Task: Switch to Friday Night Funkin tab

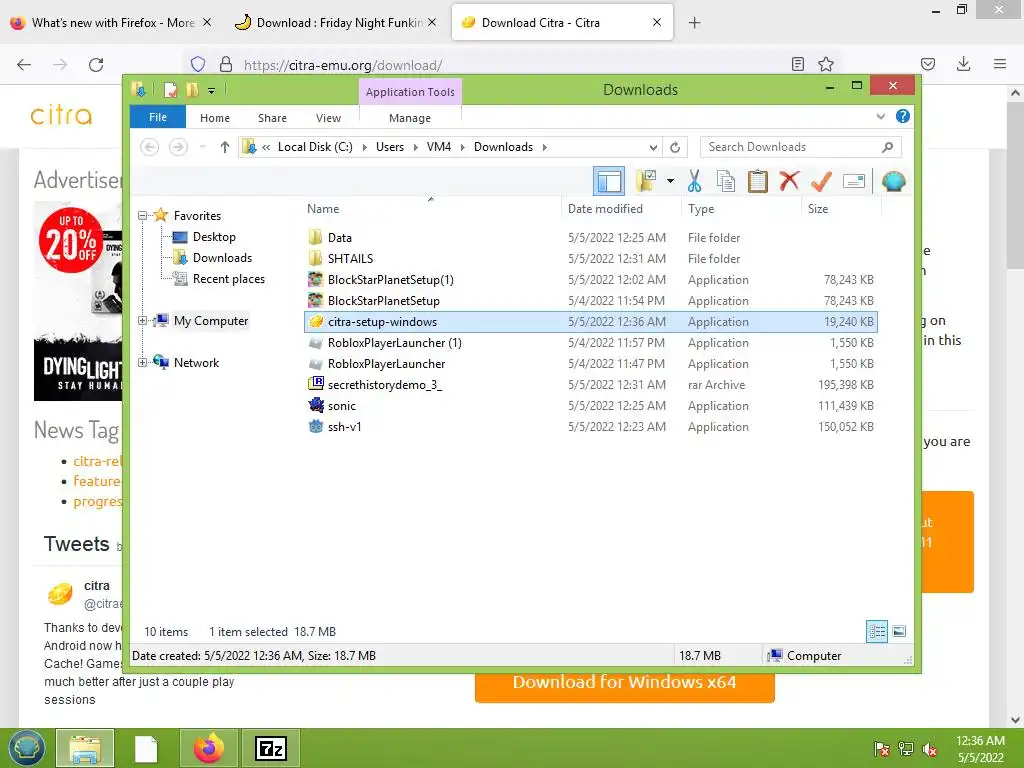Action: click(336, 23)
